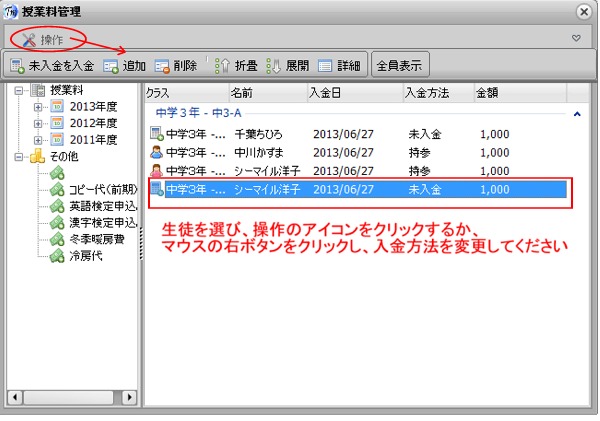Click the right arrow of tree scrollbar
The image size is (600, 421).
129,397
